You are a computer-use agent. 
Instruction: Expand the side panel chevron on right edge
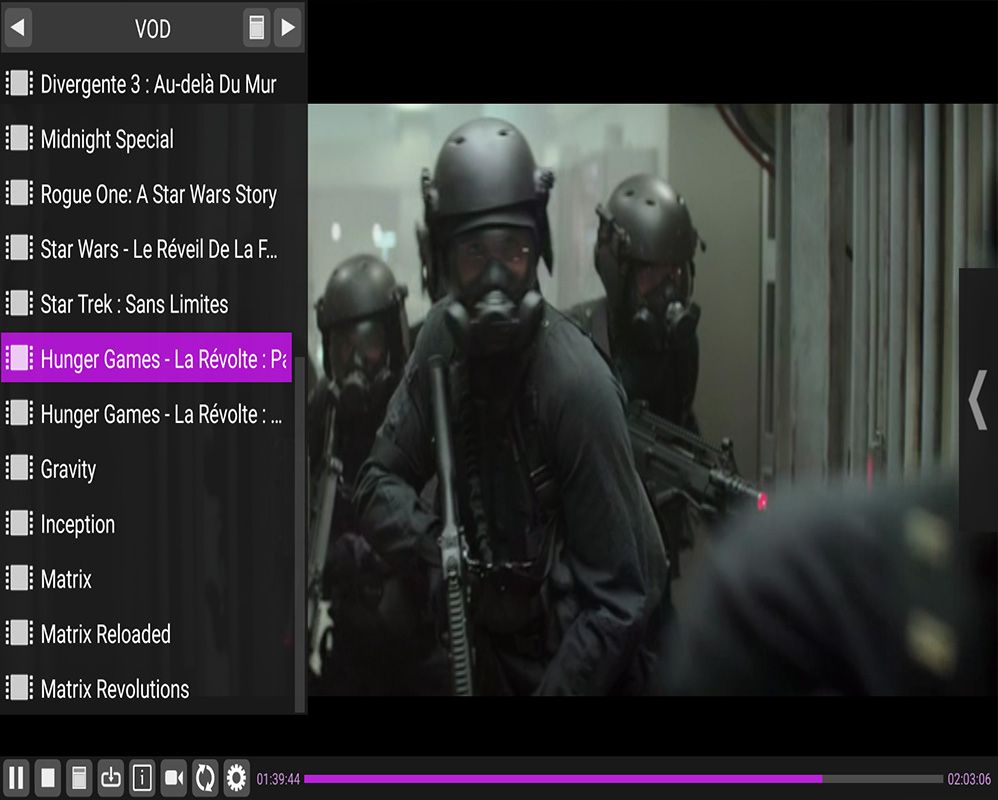point(978,400)
